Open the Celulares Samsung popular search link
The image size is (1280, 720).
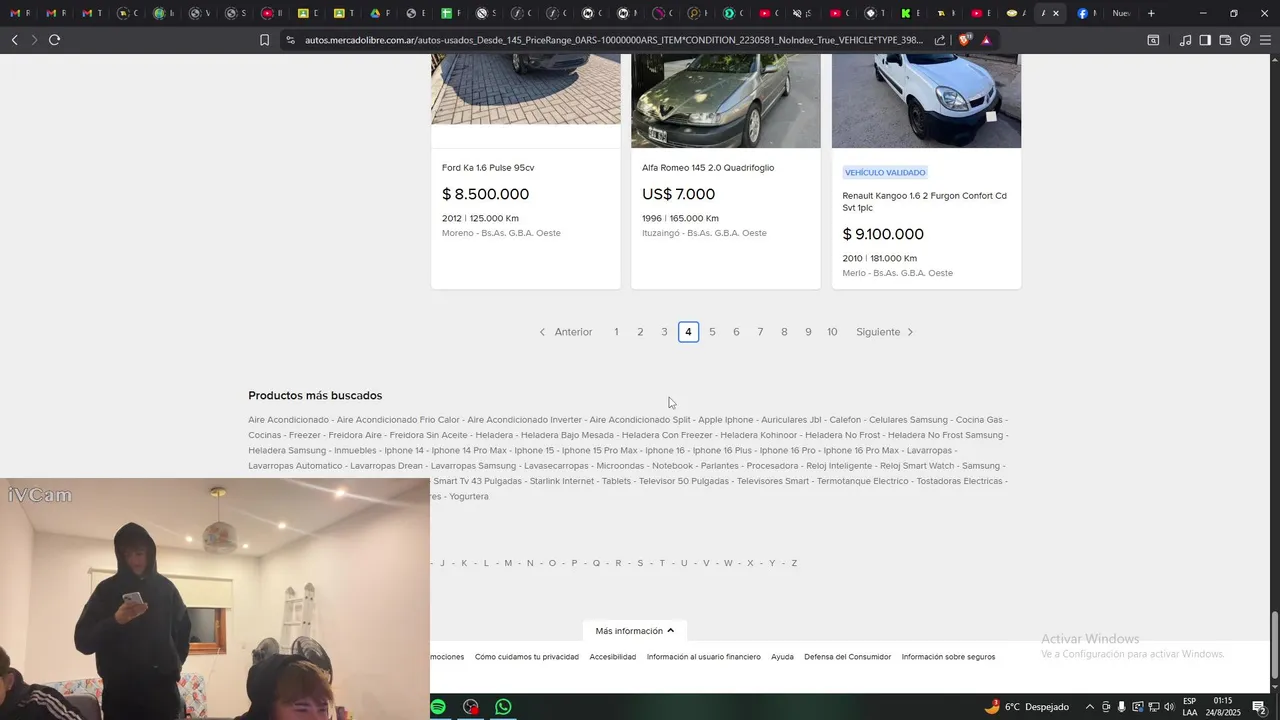coord(908,420)
